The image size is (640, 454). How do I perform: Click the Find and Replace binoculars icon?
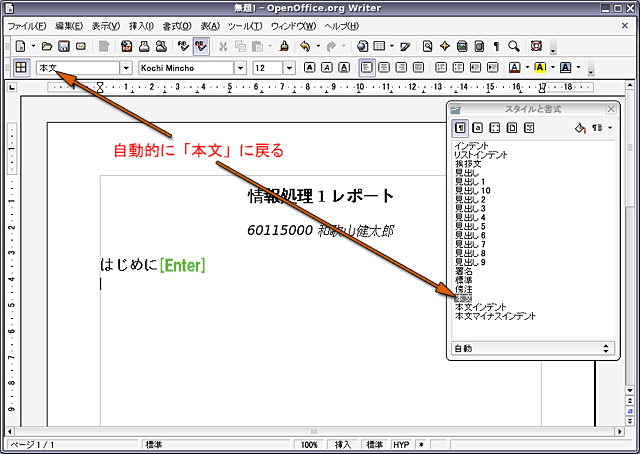[427, 46]
